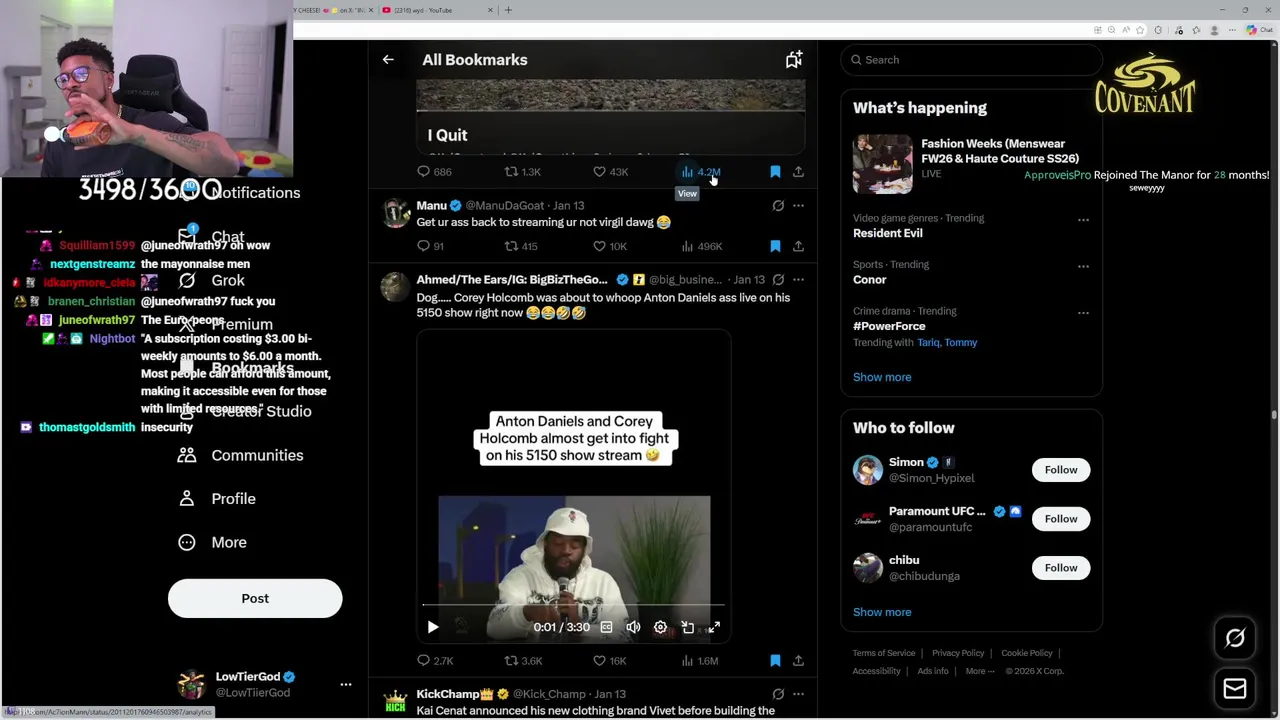Remove bookmark on the I Quit post
Image resolution: width=1280 pixels, height=720 pixels.
click(x=775, y=172)
